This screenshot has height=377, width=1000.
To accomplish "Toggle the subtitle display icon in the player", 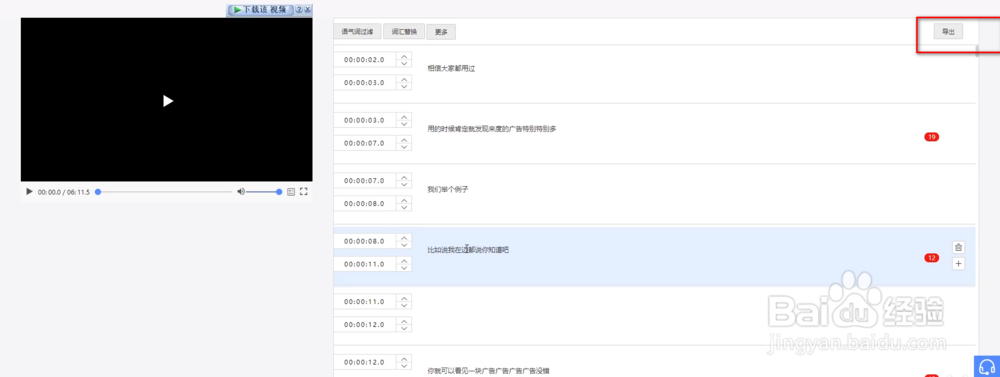I will 291,191.
